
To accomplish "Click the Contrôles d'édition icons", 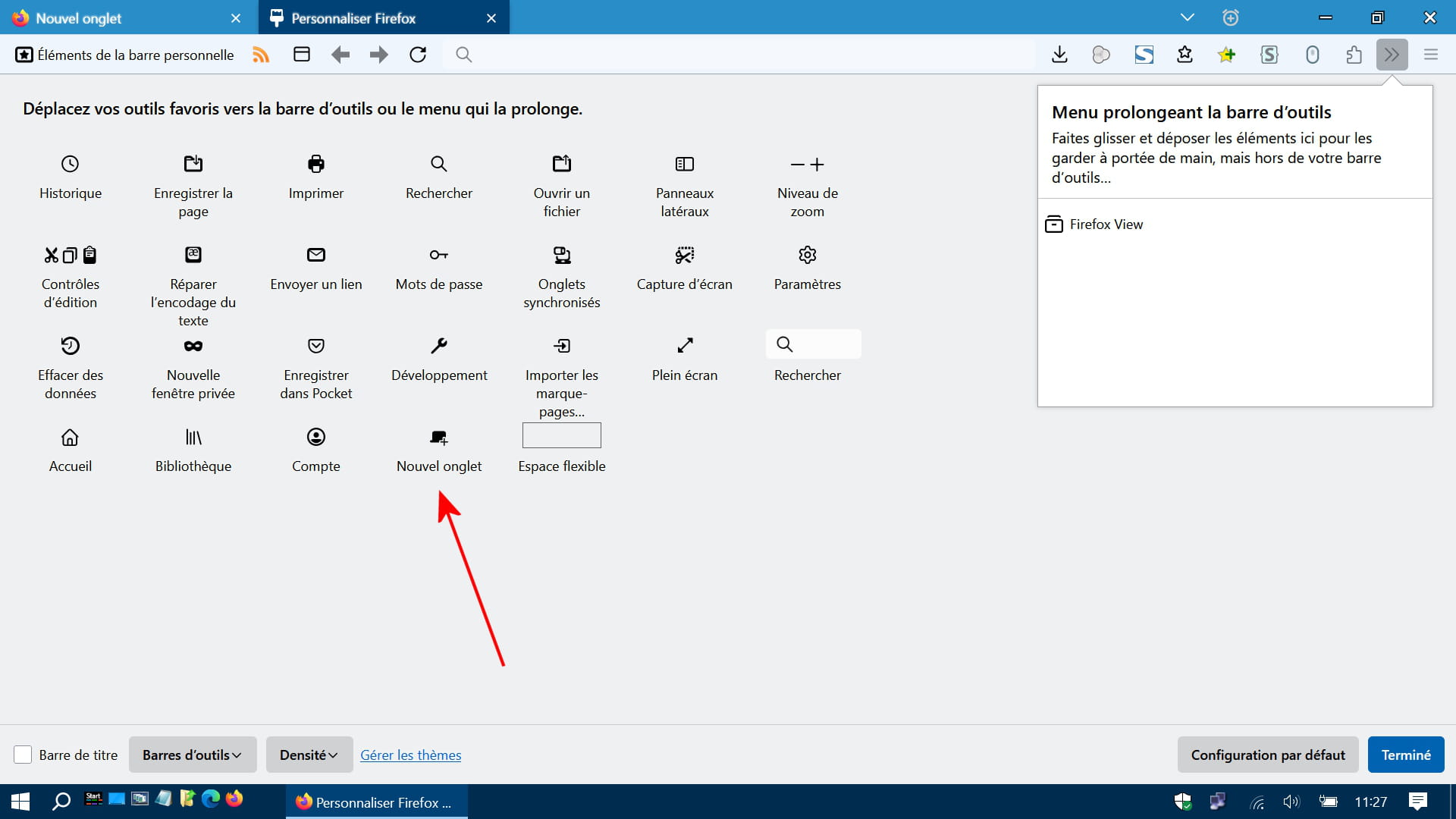I will click(x=71, y=255).
